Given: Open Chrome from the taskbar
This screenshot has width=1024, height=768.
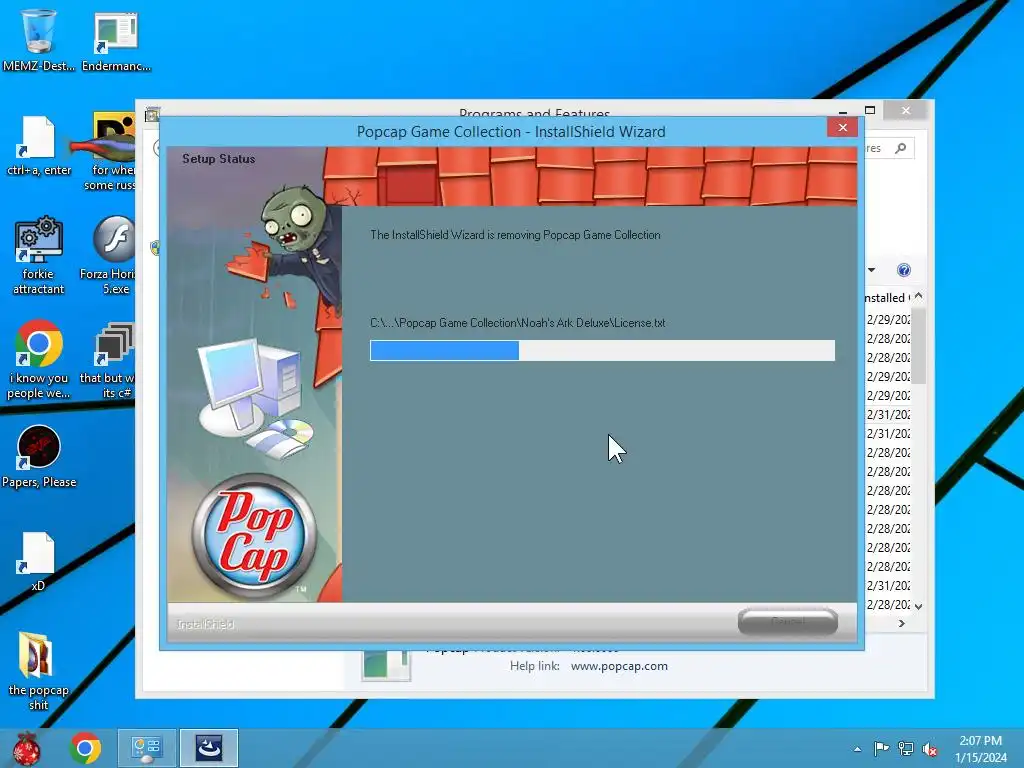Looking at the screenshot, I should pos(86,748).
